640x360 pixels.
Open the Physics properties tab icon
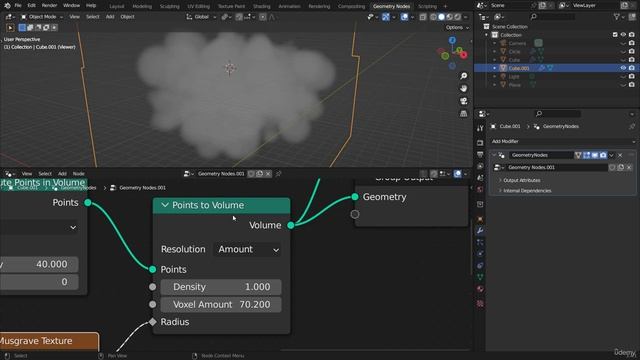pyautogui.click(x=480, y=253)
